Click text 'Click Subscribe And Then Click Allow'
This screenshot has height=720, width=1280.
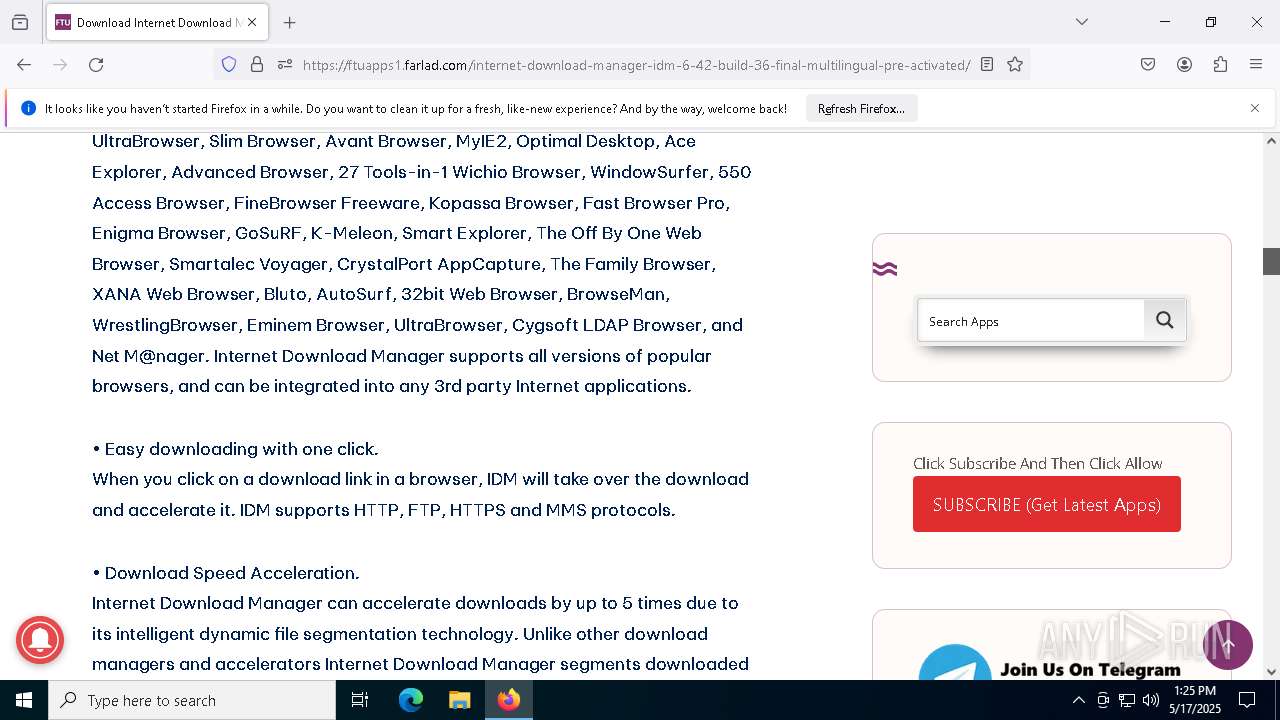1038,463
